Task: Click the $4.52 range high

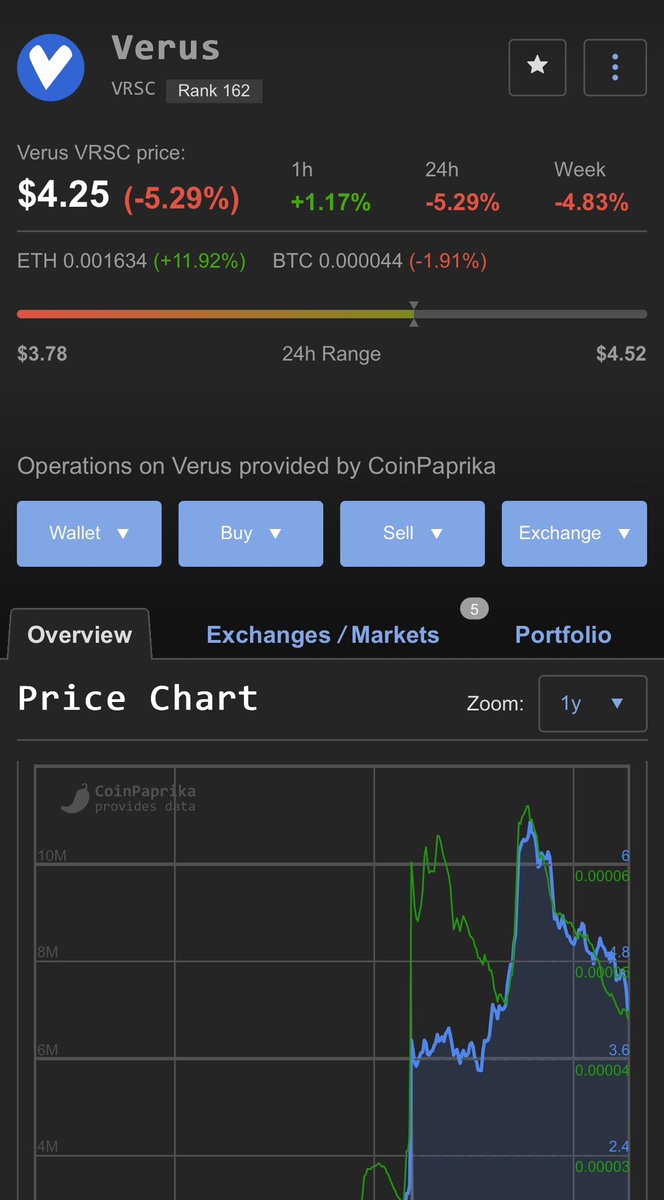Action: point(621,354)
